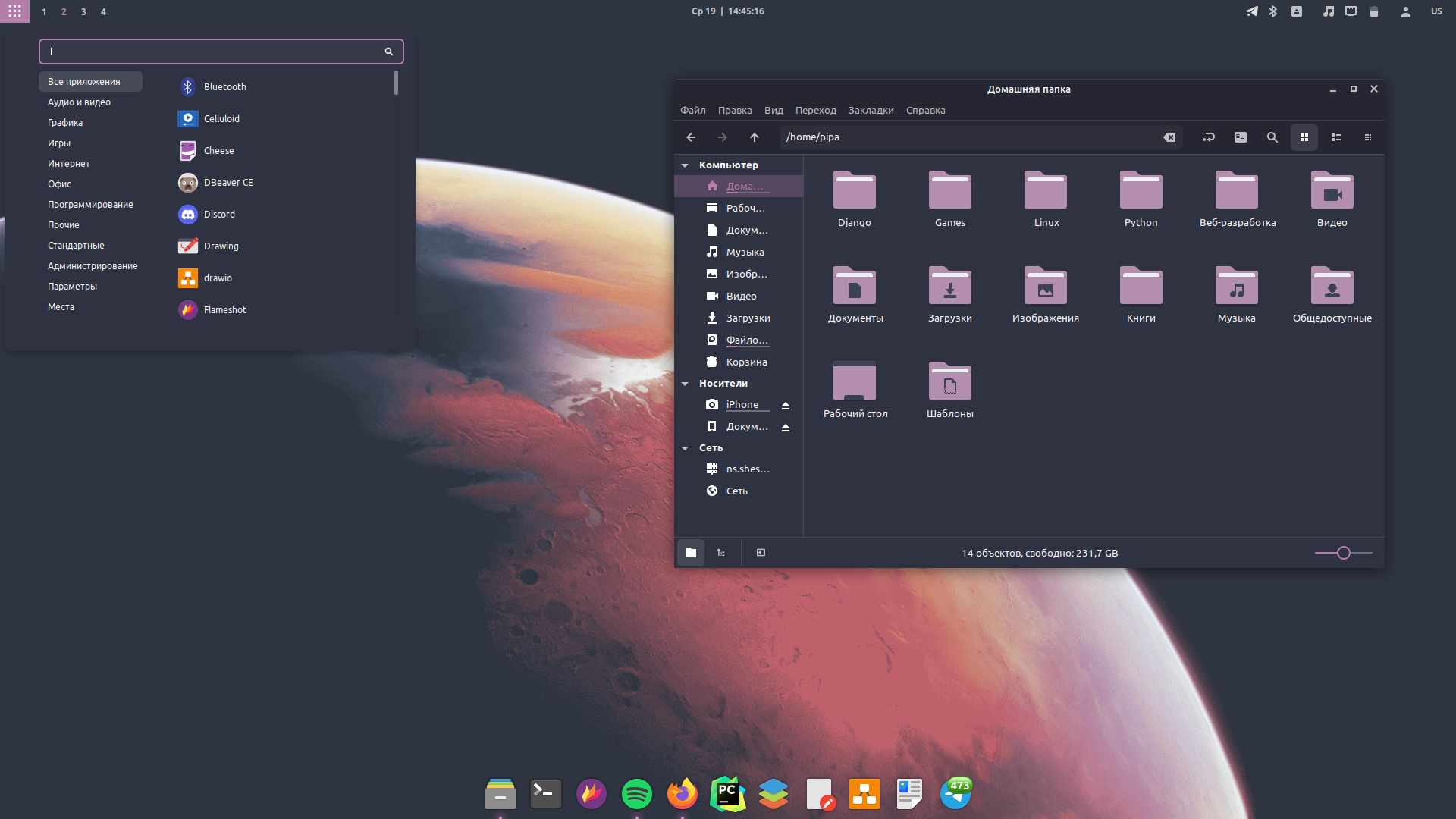The image size is (1456, 819).
Task: Click the search magnifier in app menu
Action: pos(389,52)
